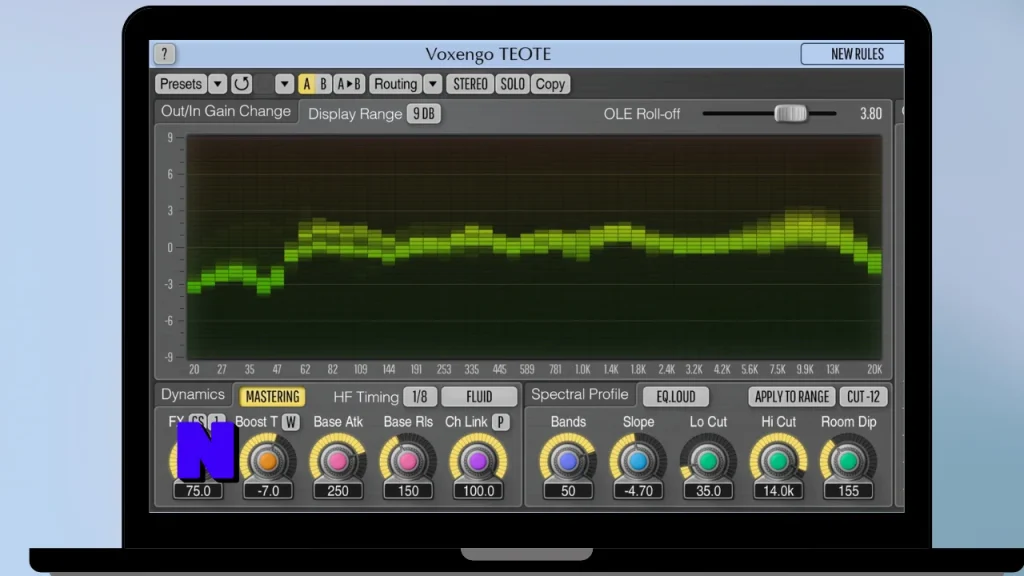
Task: Open the help question mark button
Action: (x=165, y=54)
